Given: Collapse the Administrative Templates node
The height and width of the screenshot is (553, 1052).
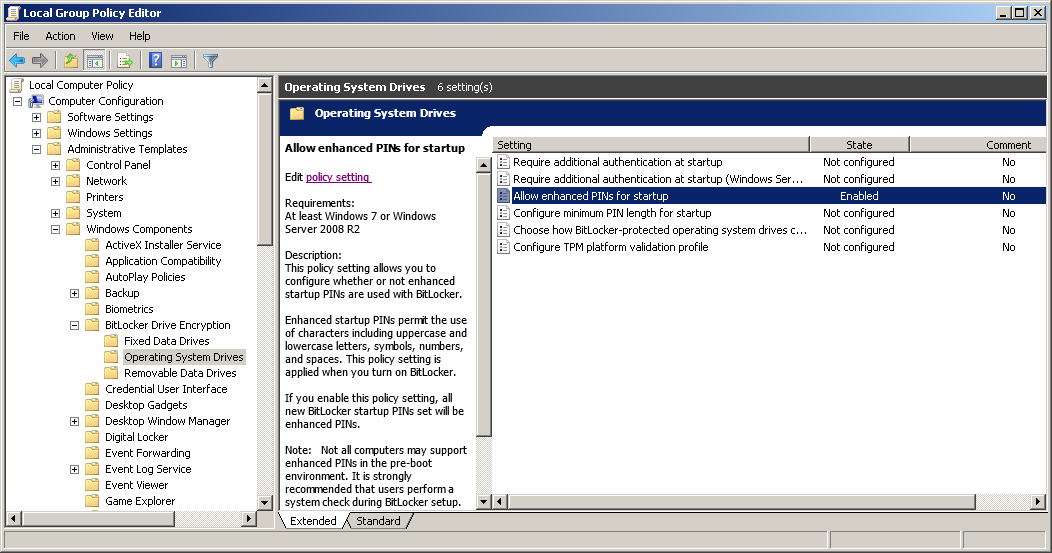Looking at the screenshot, I should point(36,150).
